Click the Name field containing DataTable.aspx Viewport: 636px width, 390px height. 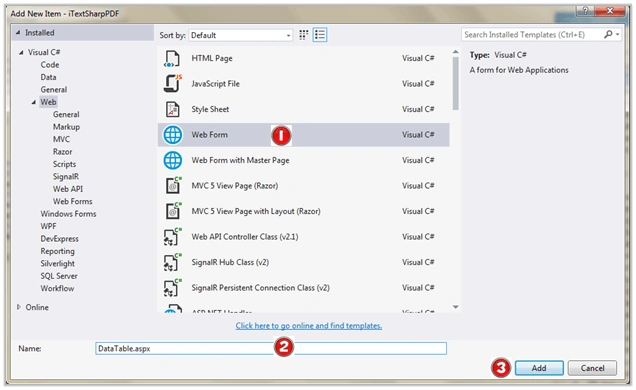pos(271,348)
